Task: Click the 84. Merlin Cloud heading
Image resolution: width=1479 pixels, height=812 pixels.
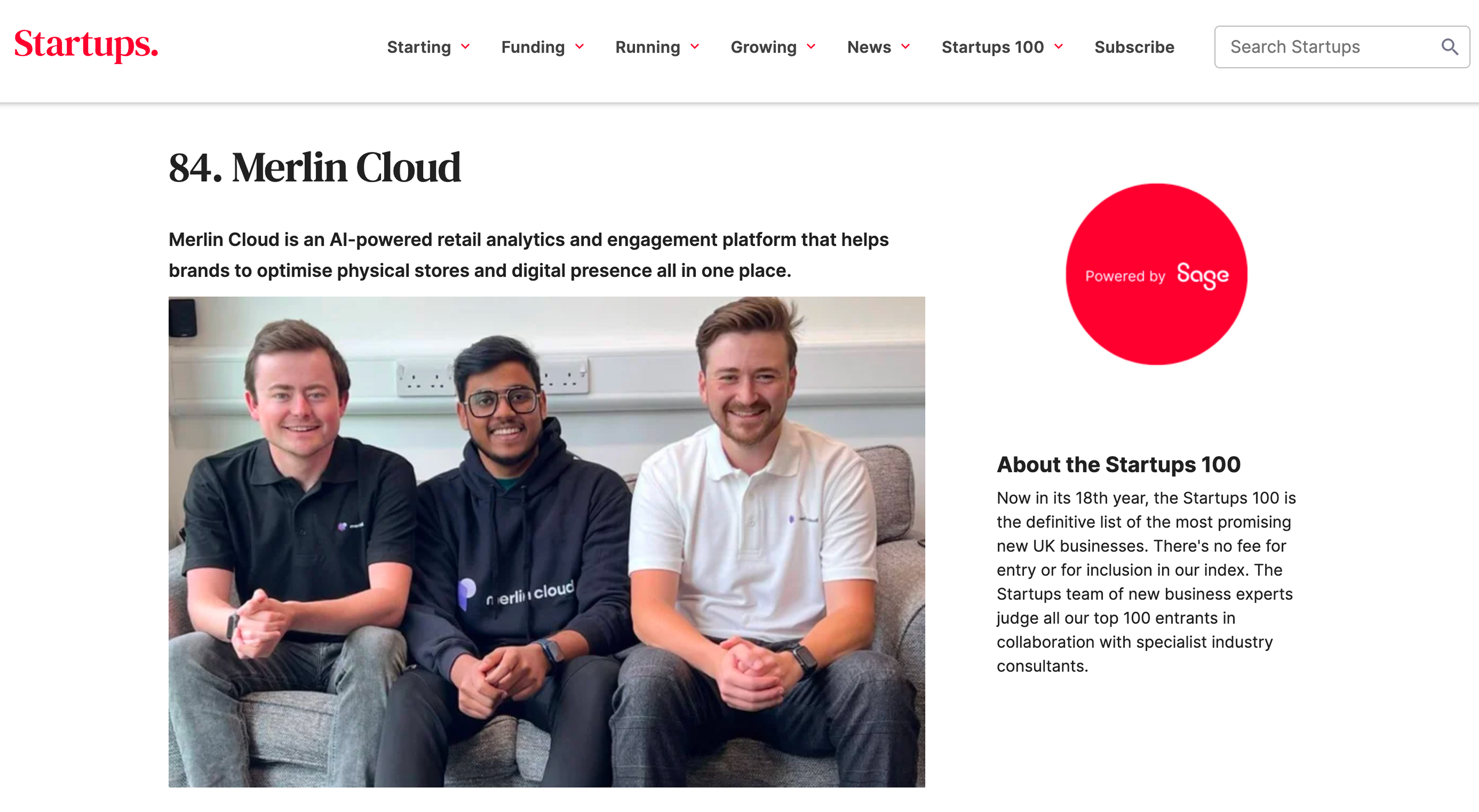Action: [315, 168]
